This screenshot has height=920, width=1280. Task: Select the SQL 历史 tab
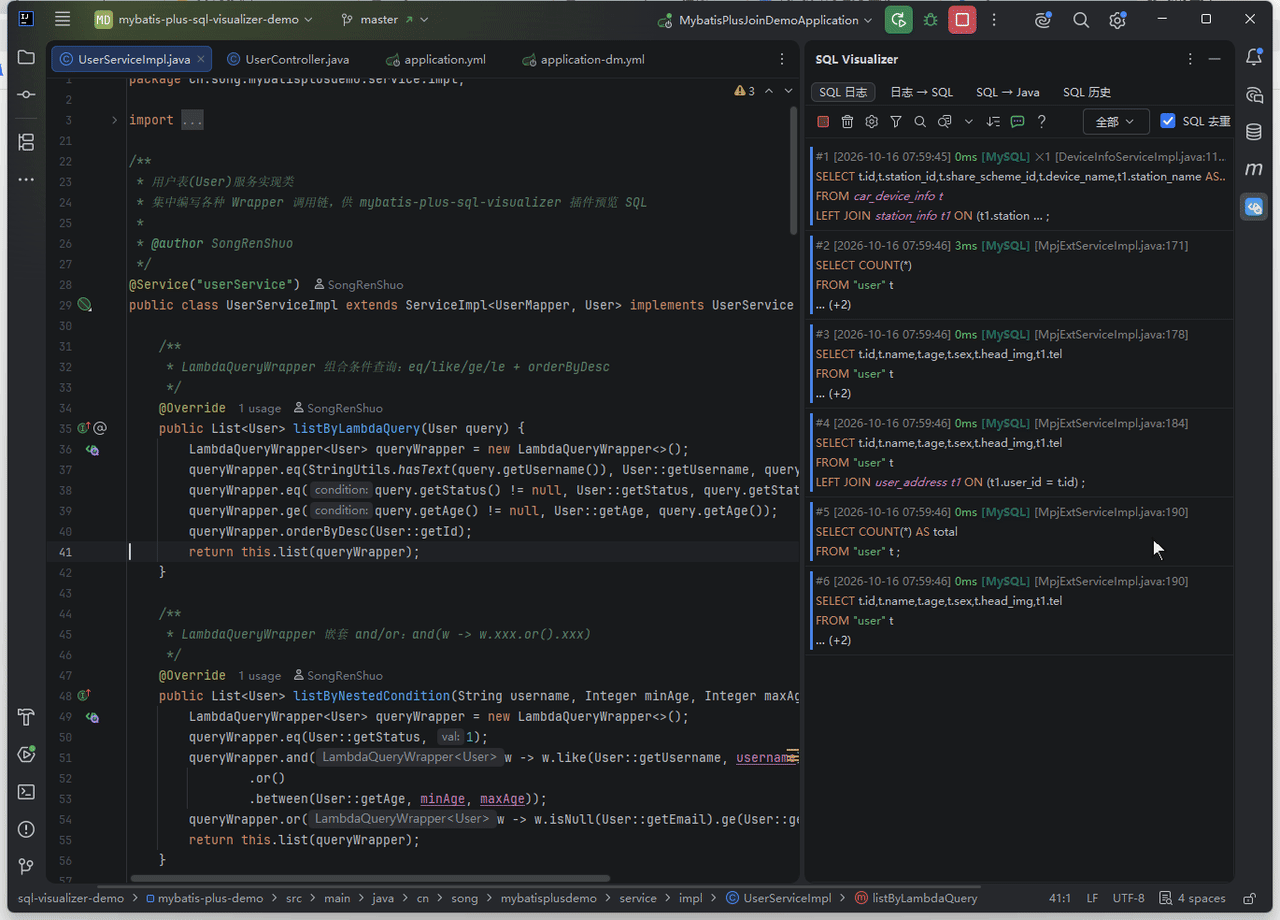tap(1087, 92)
